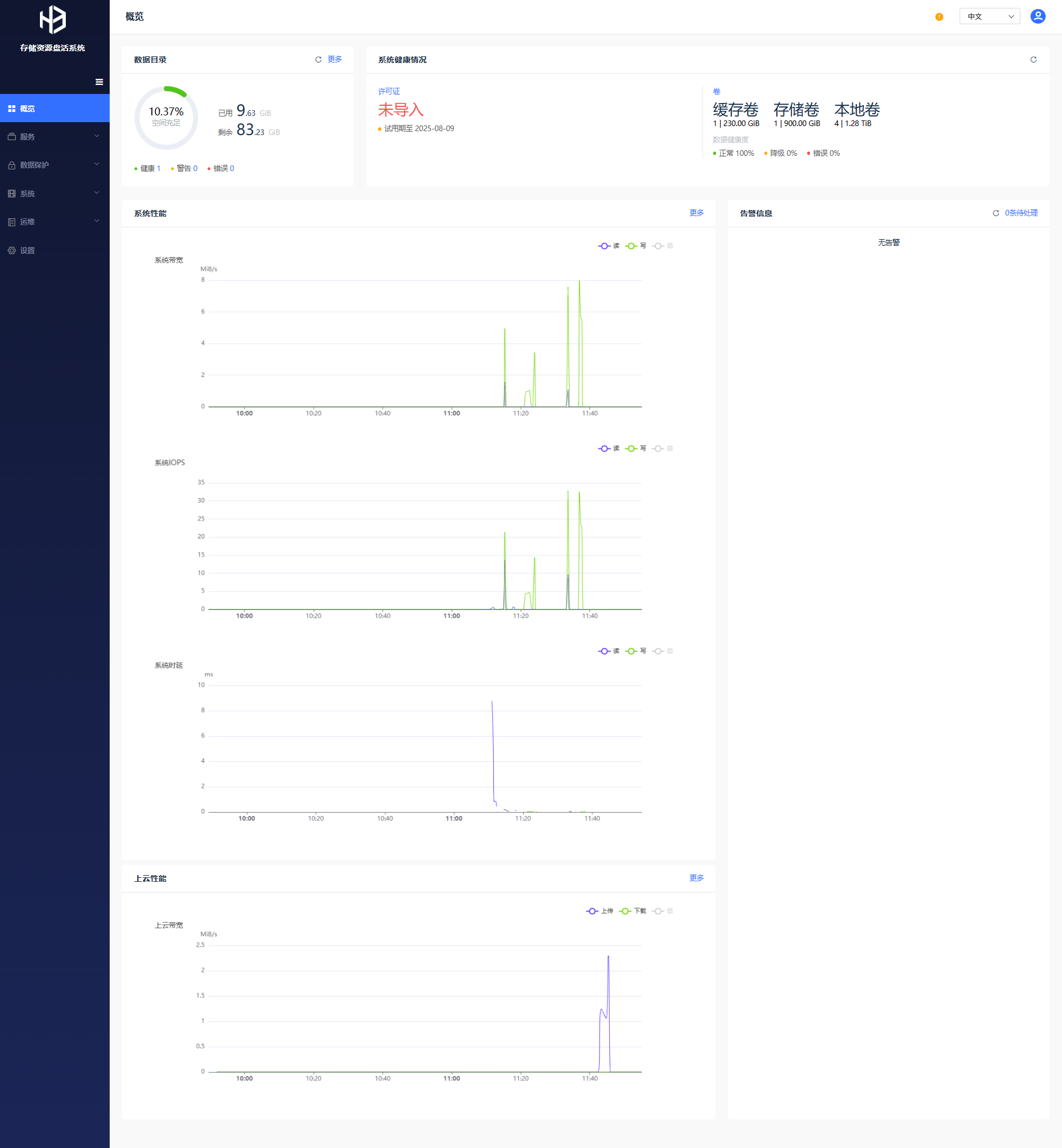Open the user avatar menu
The width and height of the screenshot is (1062, 1148).
point(1038,16)
